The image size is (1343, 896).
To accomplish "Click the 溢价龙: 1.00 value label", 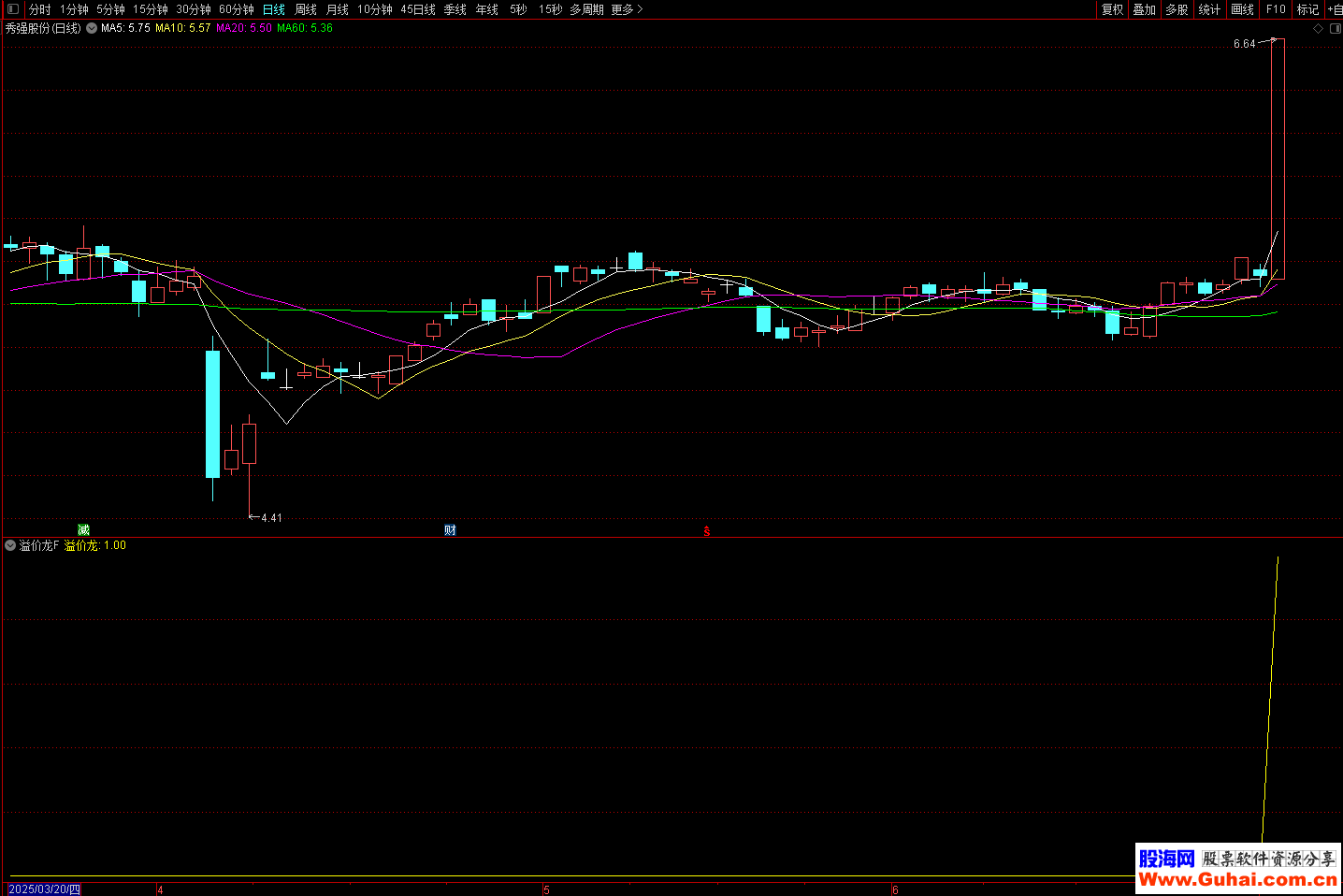I will [x=94, y=545].
